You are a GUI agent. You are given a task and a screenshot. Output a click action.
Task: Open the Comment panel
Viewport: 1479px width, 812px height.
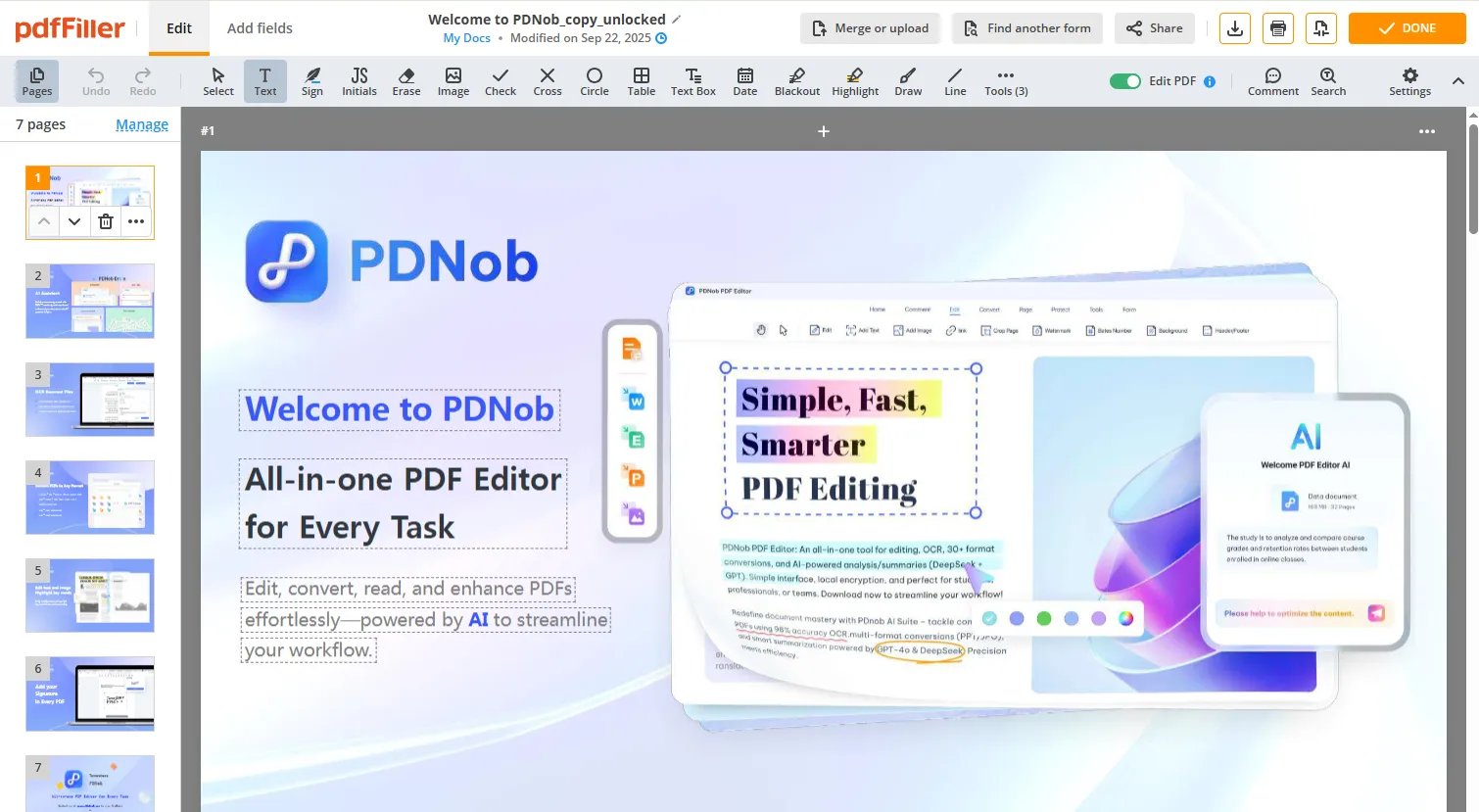coord(1273,81)
